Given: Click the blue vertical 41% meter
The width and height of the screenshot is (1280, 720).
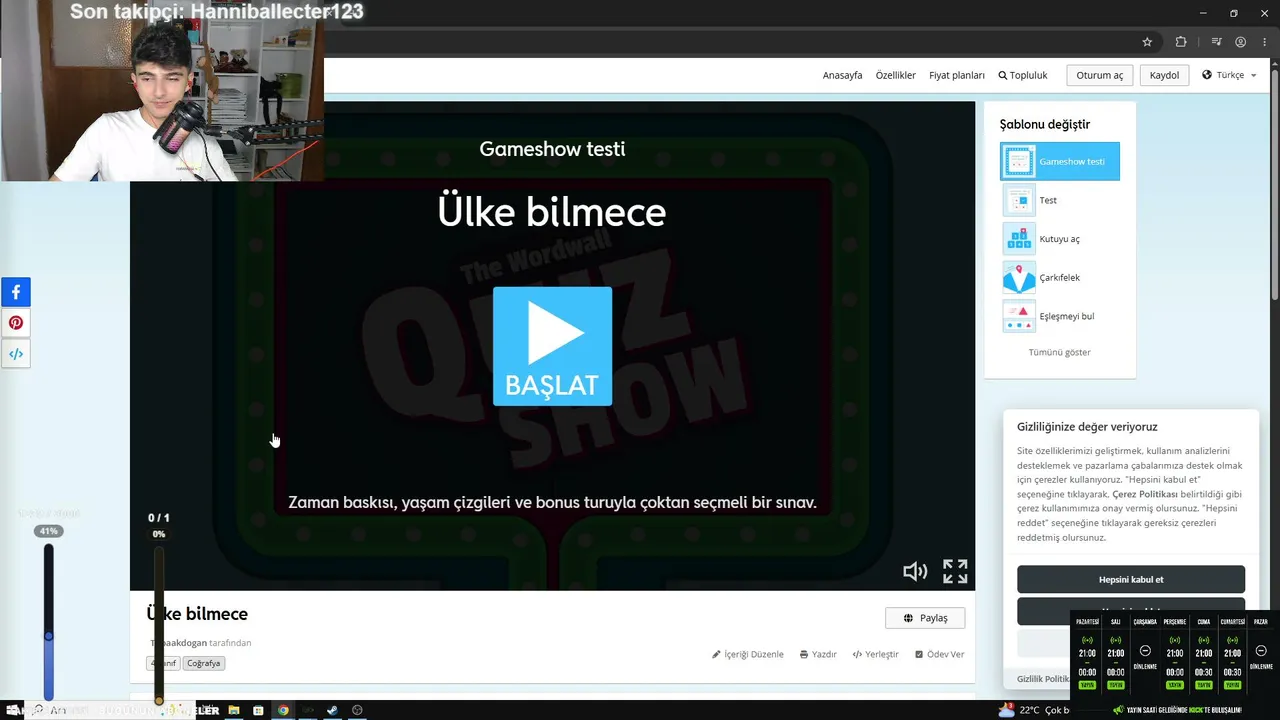Looking at the screenshot, I should (x=48, y=620).
